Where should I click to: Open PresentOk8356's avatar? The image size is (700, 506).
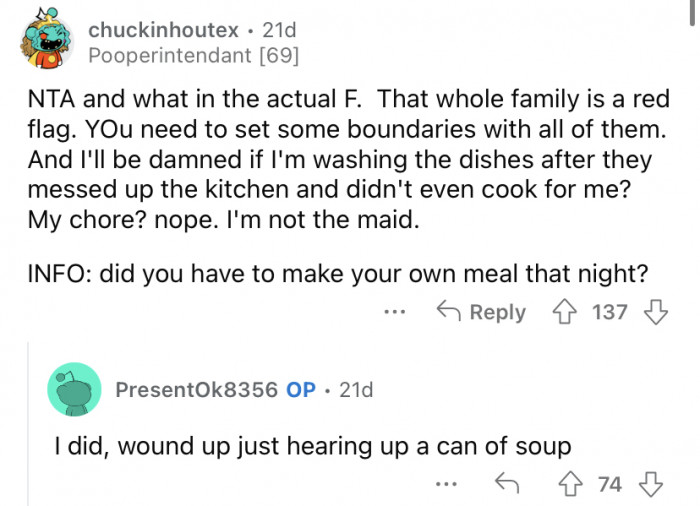tap(74, 389)
